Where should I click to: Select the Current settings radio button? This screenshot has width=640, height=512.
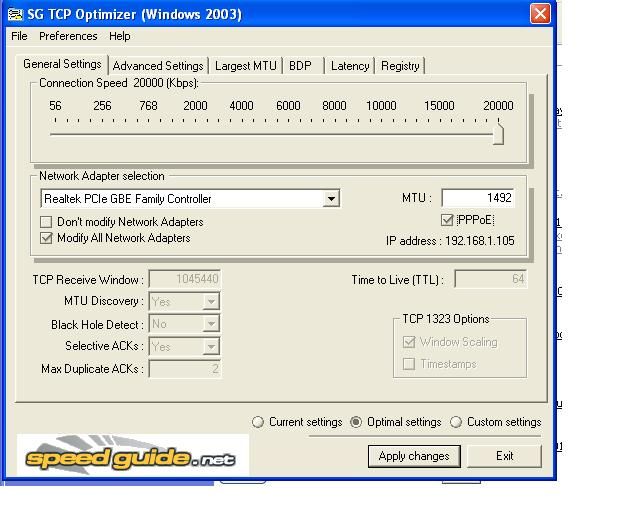click(x=258, y=422)
